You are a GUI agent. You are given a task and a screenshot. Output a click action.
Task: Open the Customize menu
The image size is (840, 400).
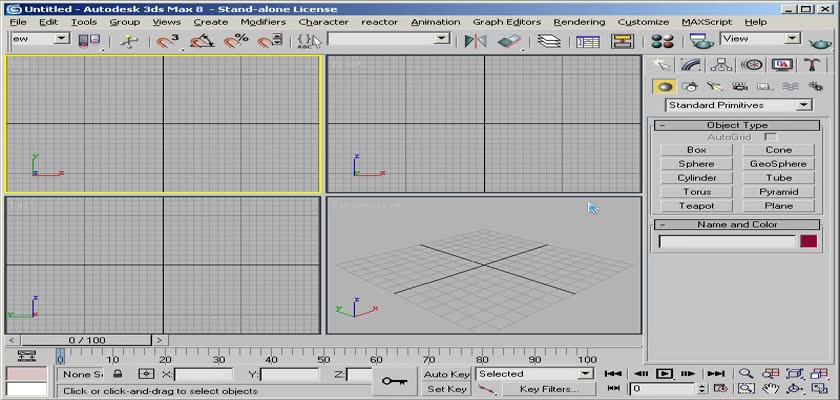point(643,22)
